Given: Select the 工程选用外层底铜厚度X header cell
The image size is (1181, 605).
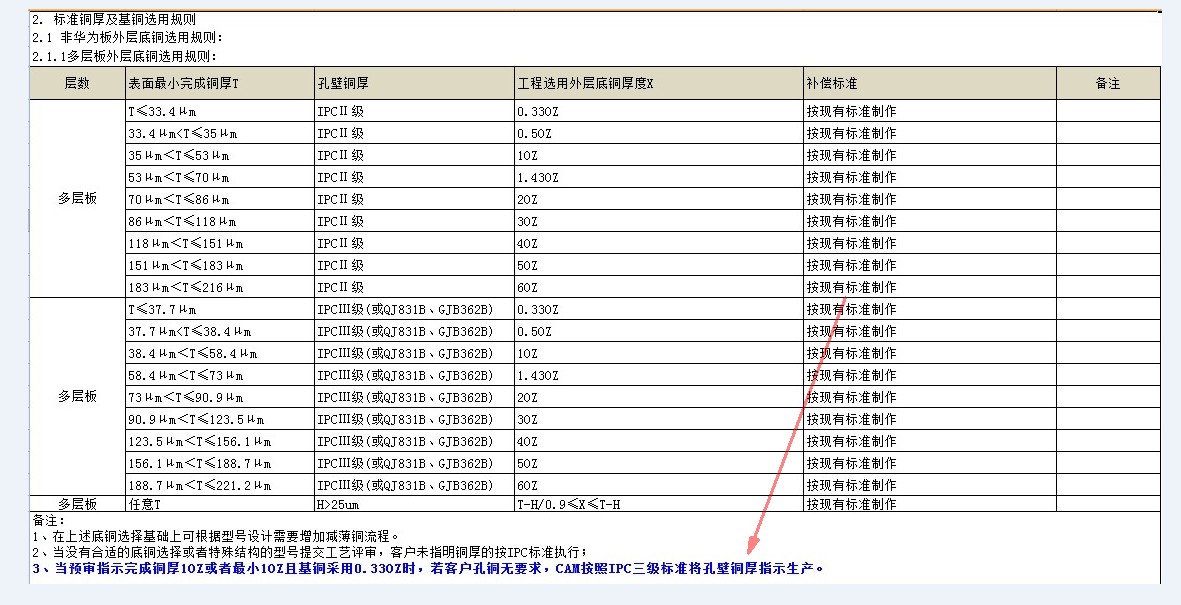Looking at the screenshot, I should click(x=659, y=84).
